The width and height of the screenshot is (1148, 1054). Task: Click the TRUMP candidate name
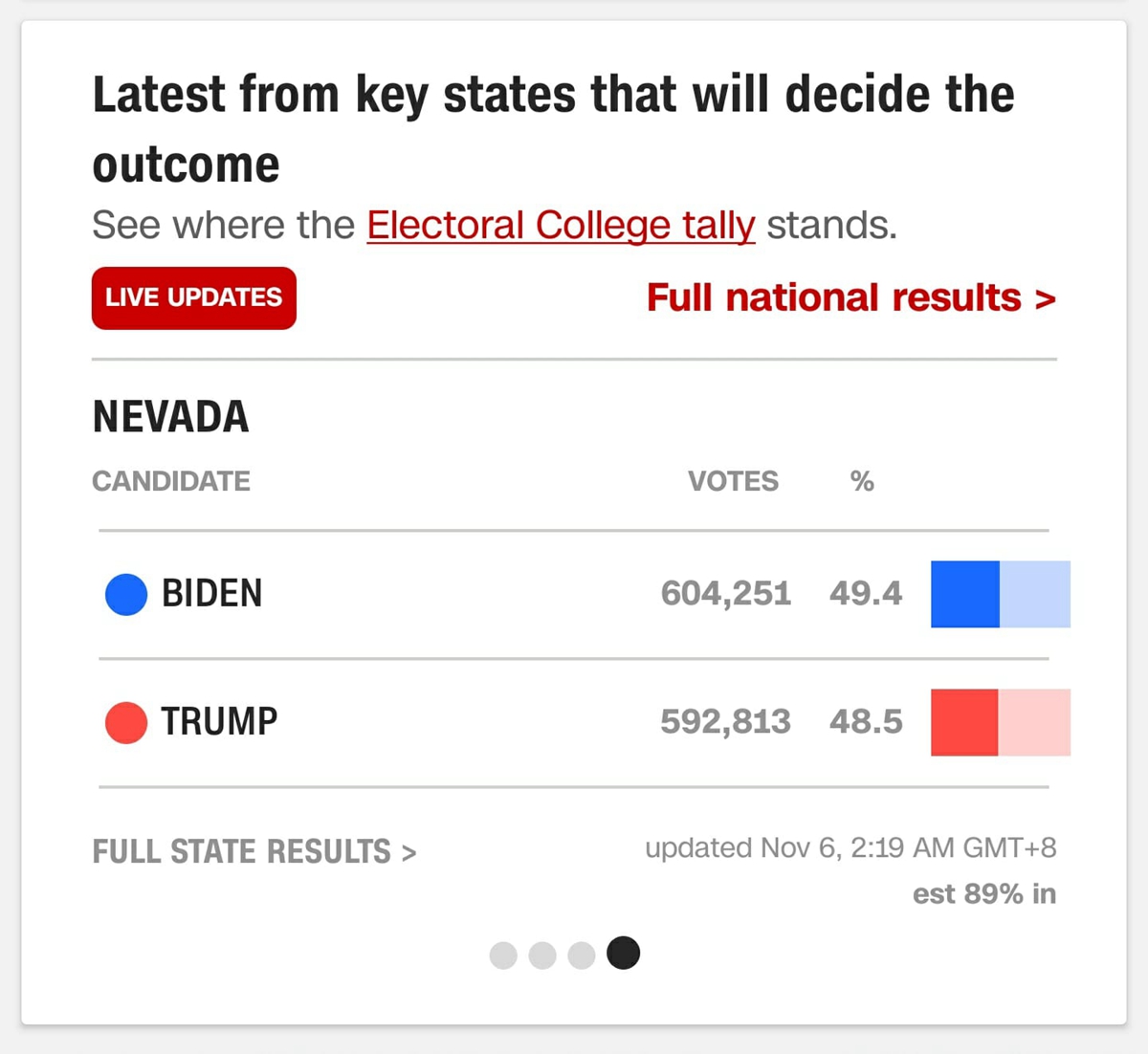click(x=219, y=721)
